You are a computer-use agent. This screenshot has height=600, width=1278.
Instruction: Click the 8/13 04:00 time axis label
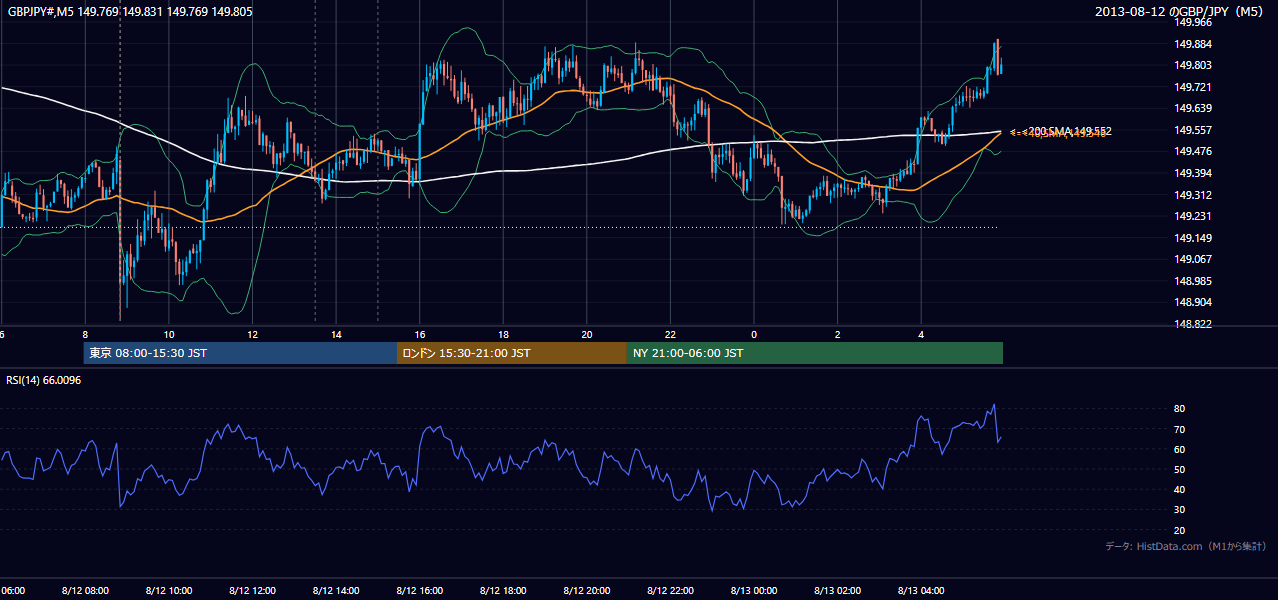[x=921, y=591]
